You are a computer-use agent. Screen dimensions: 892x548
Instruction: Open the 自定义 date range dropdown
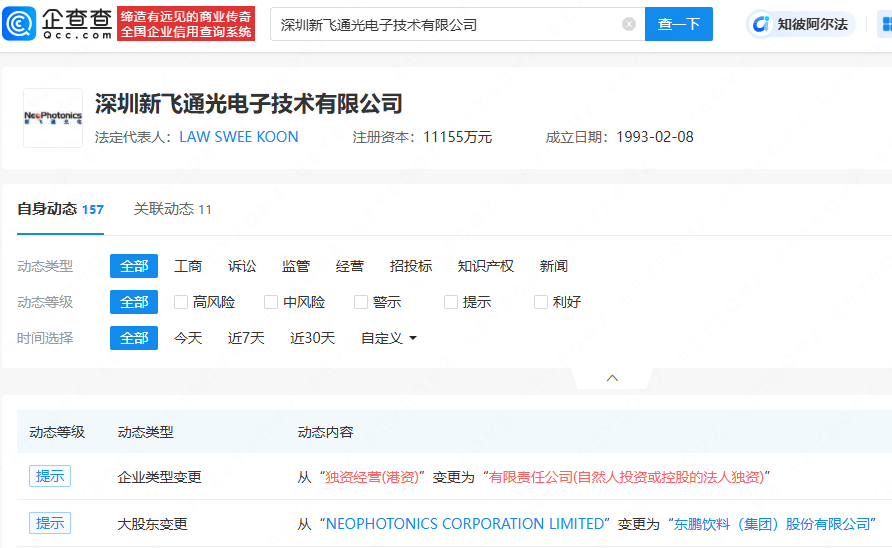pyautogui.click(x=389, y=338)
